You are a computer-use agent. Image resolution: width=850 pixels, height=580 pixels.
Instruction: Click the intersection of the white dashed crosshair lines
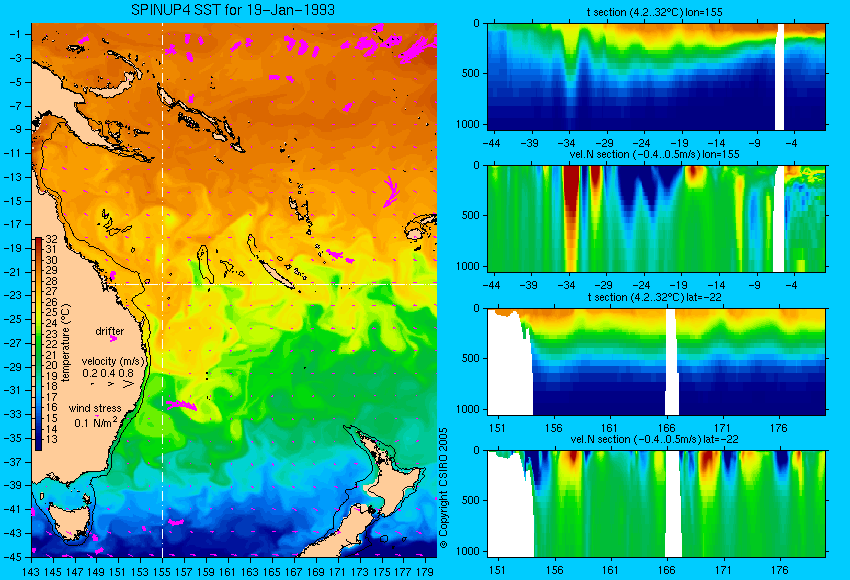pyautogui.click(x=162, y=284)
